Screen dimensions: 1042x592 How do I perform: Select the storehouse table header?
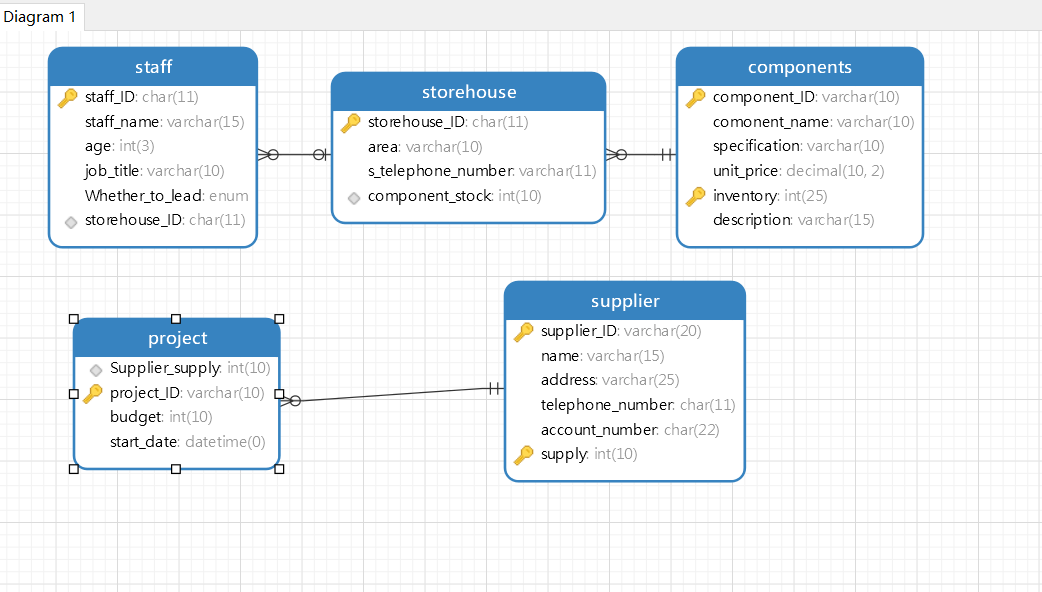point(469,92)
